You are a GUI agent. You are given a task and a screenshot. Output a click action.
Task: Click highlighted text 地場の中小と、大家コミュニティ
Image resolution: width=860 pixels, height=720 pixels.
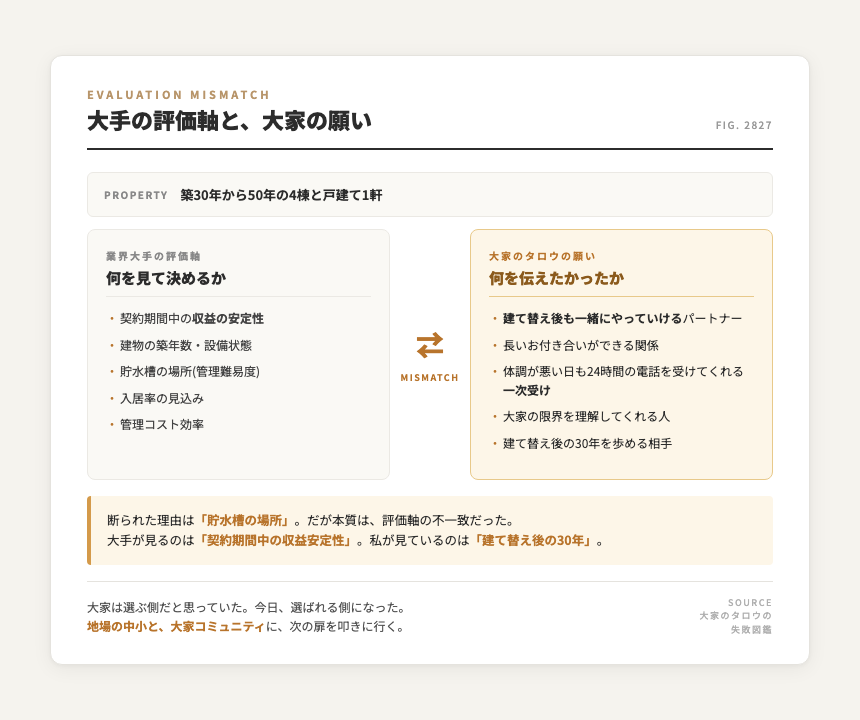[176, 627]
